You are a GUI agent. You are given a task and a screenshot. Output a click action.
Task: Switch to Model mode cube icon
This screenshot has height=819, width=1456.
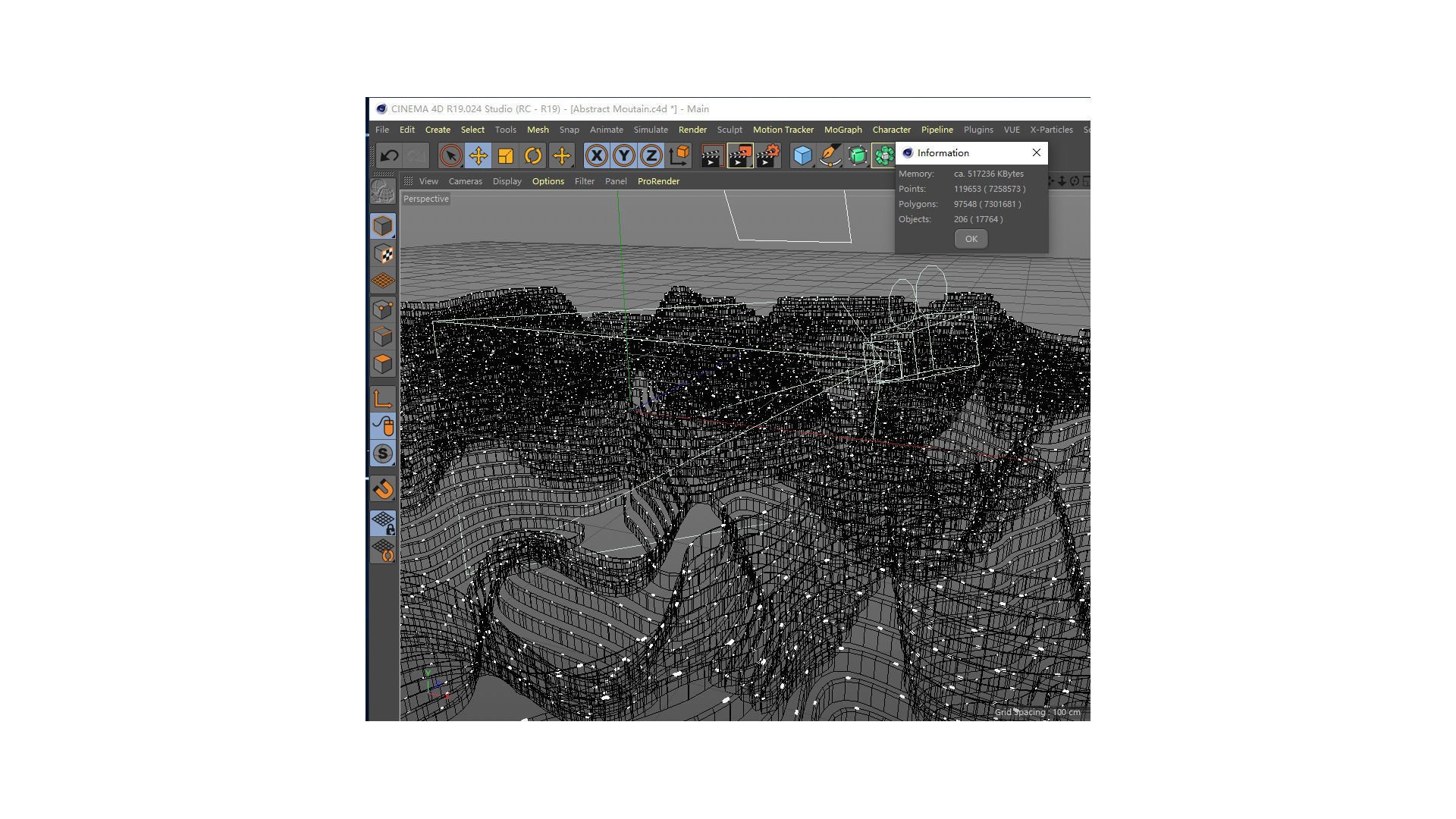pos(383,226)
